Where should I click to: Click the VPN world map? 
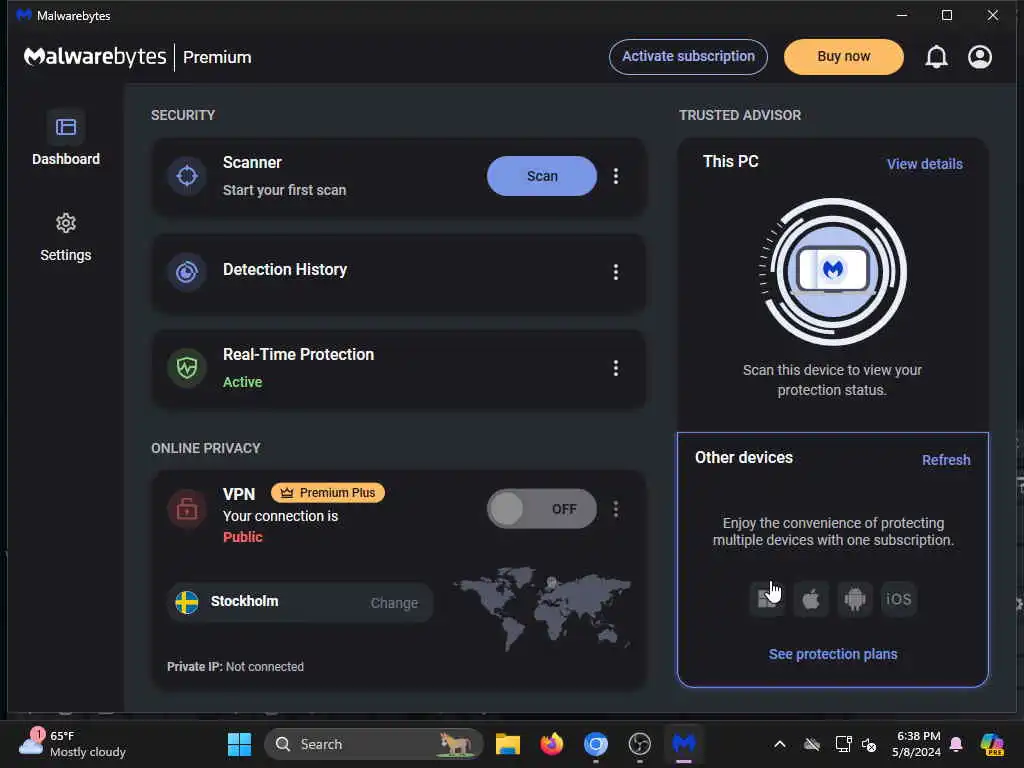tap(543, 608)
